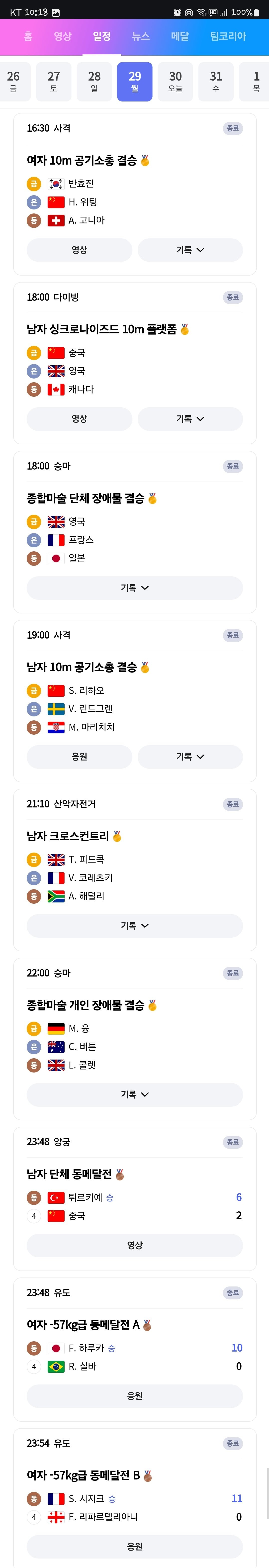Switch to the 메달 tab
This screenshot has height=1568, width=269.
click(179, 36)
